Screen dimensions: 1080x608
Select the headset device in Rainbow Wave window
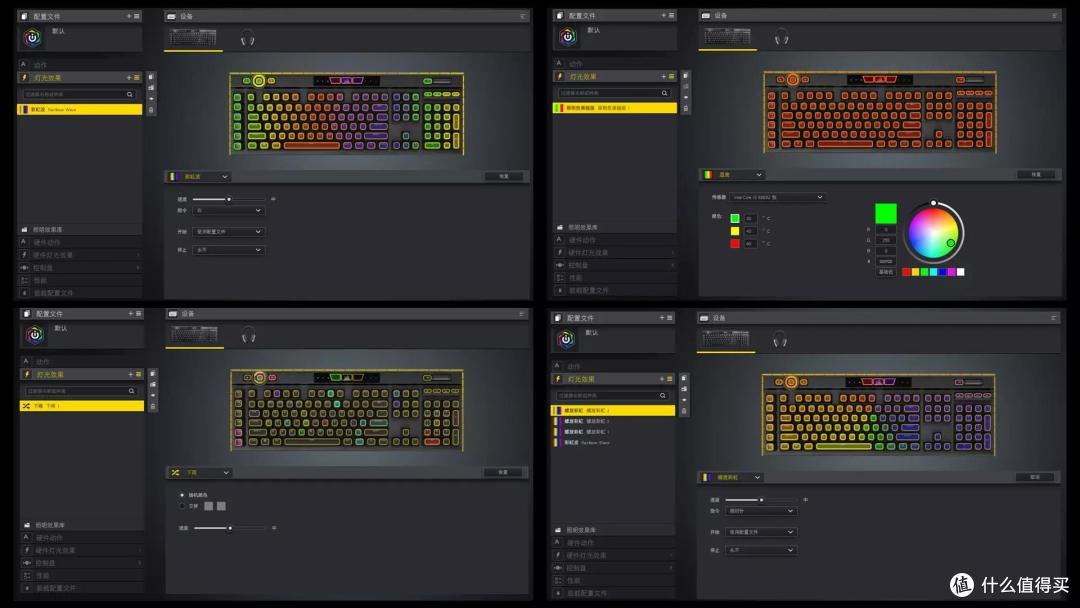coord(247,39)
